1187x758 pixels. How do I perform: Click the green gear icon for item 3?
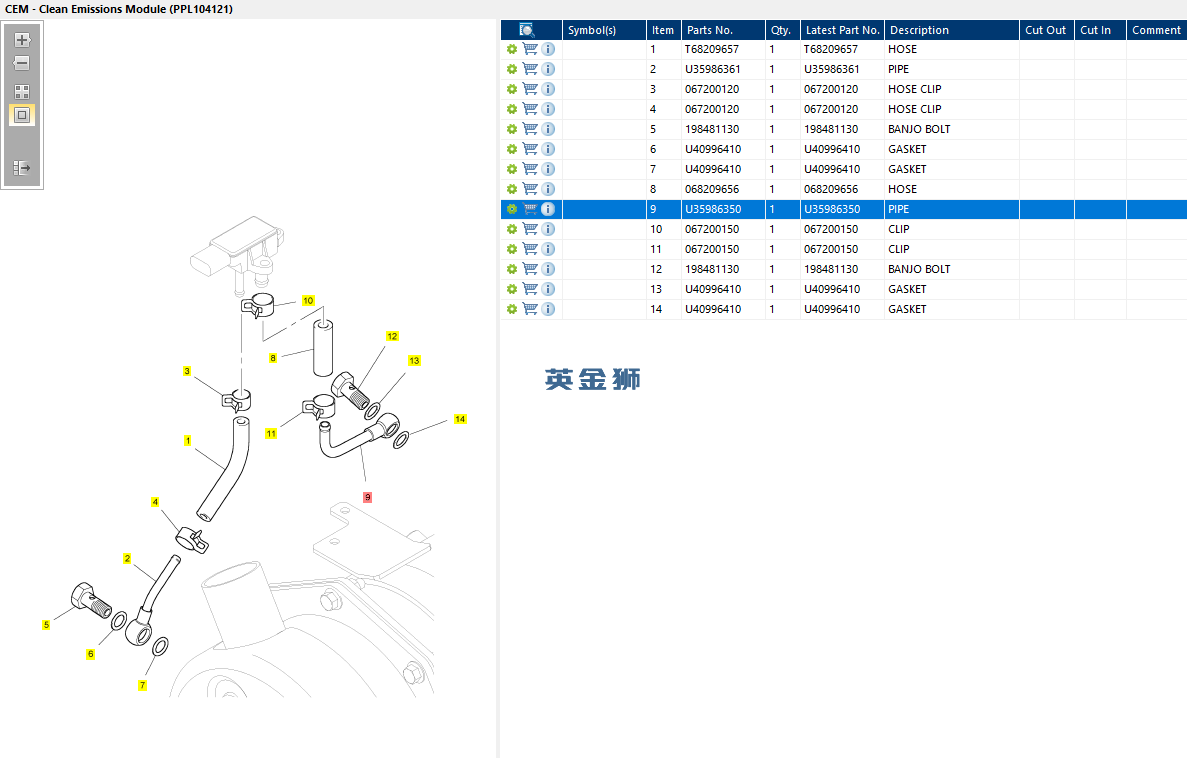512,89
